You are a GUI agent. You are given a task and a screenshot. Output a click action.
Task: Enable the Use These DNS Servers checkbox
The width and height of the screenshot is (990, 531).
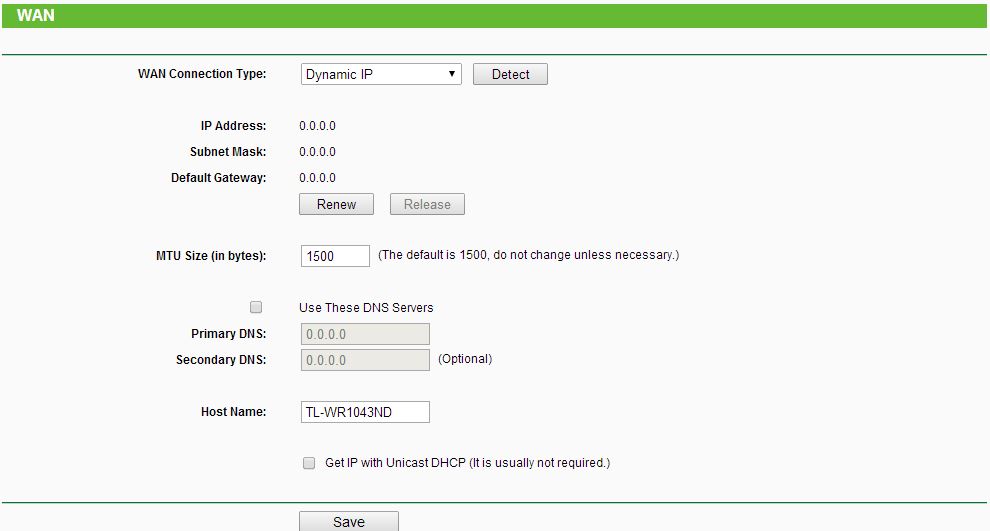tap(256, 307)
